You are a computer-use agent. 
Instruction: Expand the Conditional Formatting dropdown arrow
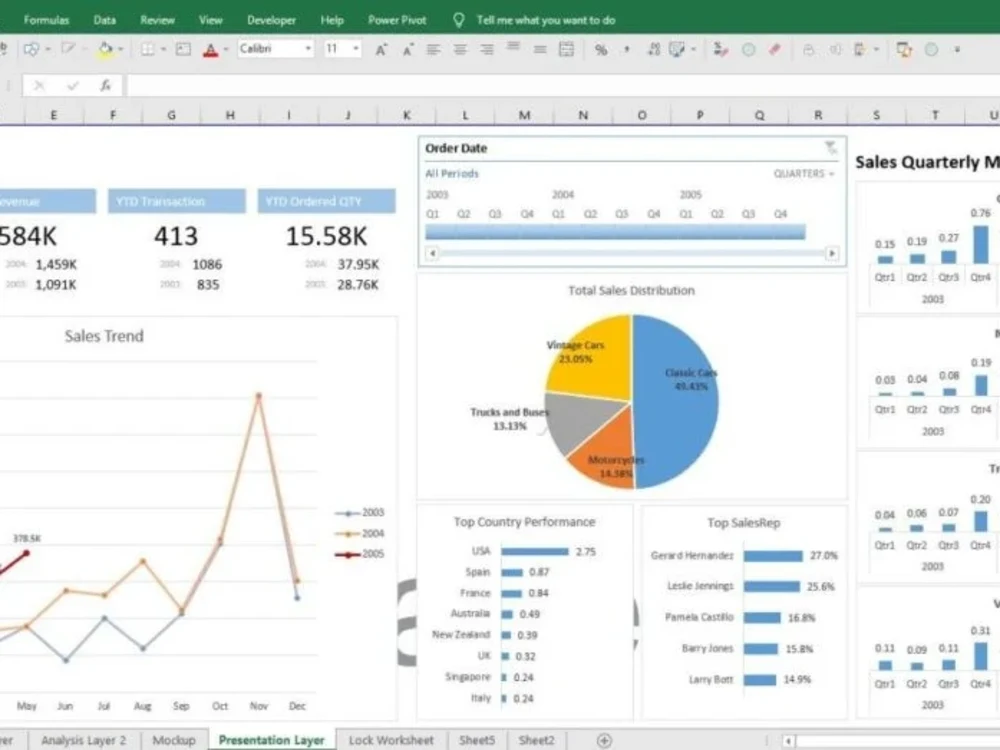[x=693, y=49]
